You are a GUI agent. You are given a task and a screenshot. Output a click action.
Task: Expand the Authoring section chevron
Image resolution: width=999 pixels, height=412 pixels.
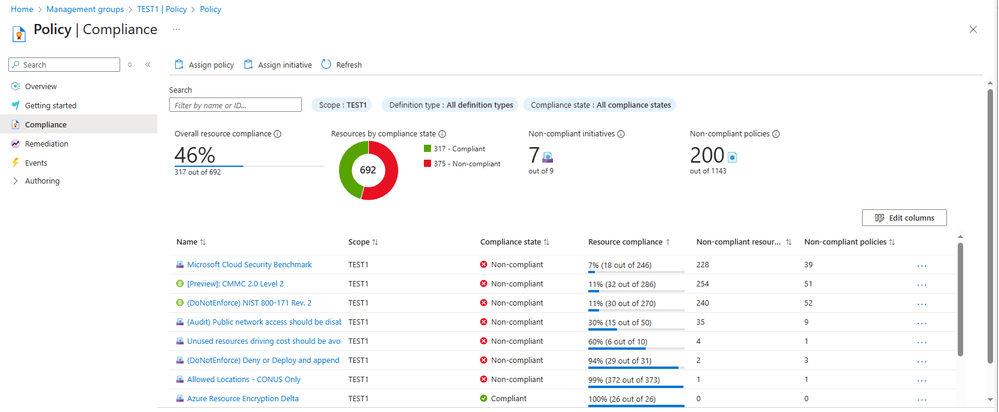pos(15,181)
